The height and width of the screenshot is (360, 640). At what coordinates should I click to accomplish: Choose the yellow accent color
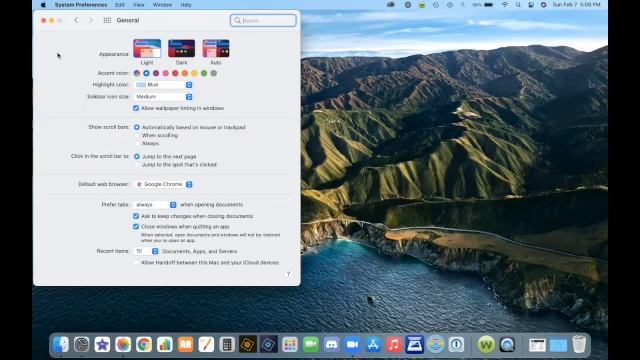coord(194,73)
